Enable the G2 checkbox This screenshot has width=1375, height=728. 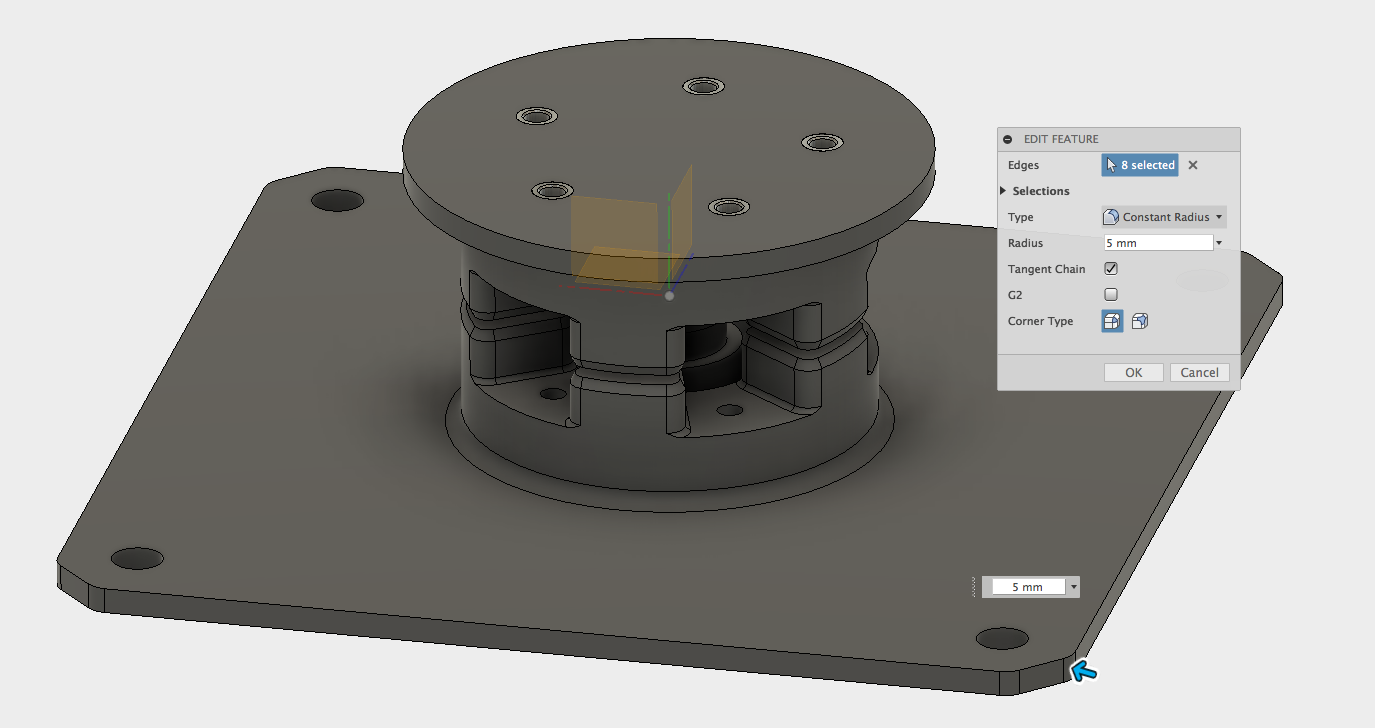(1111, 295)
